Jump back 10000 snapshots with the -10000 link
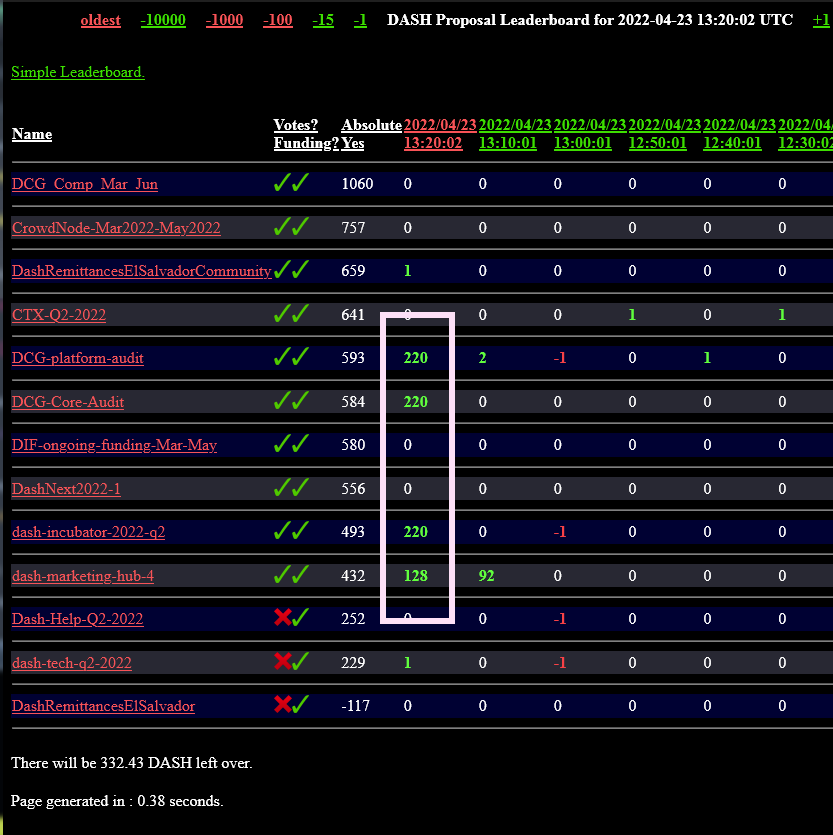Image resolution: width=833 pixels, height=835 pixels. tap(163, 20)
